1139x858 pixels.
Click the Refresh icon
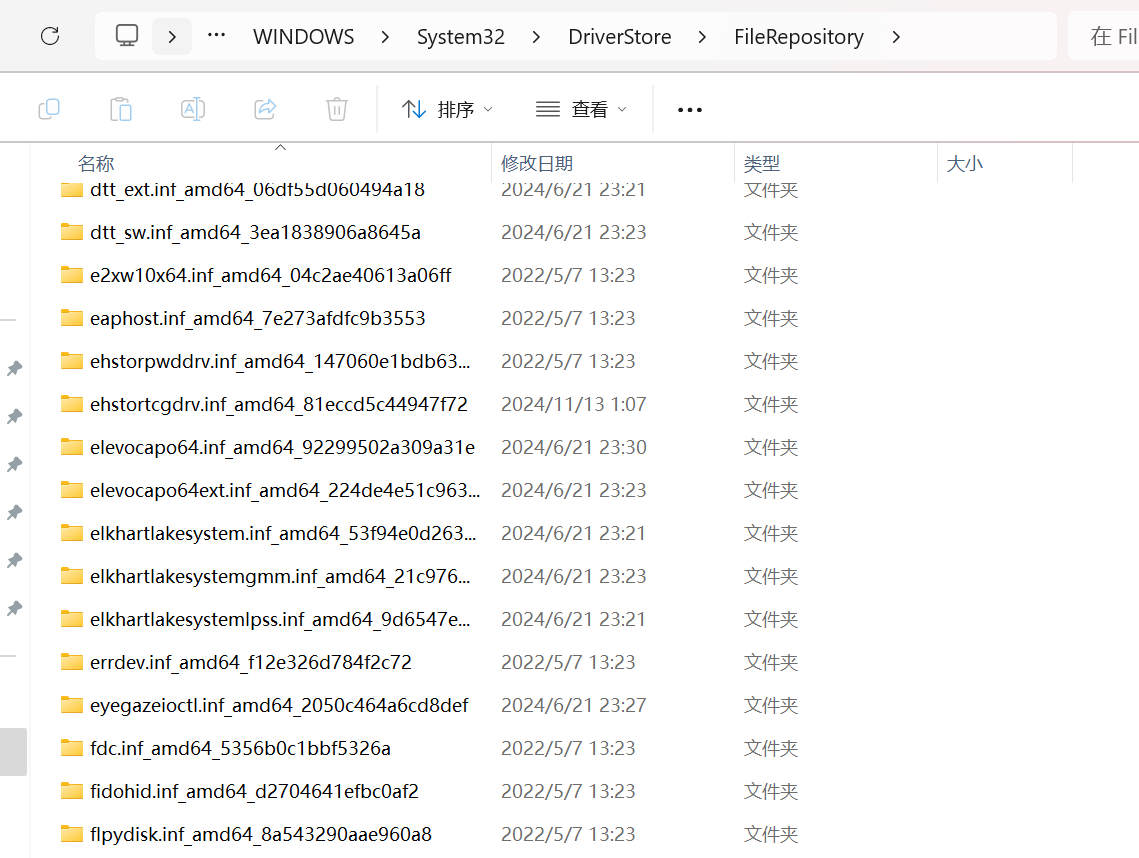click(x=49, y=36)
